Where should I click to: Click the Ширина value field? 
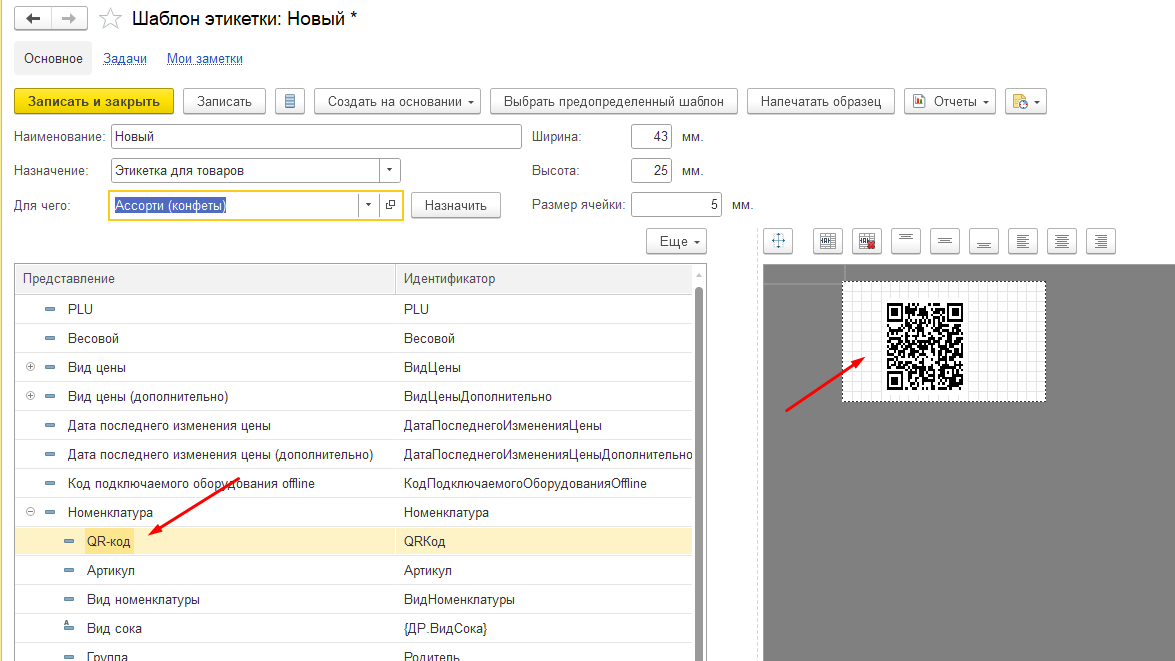coord(651,136)
